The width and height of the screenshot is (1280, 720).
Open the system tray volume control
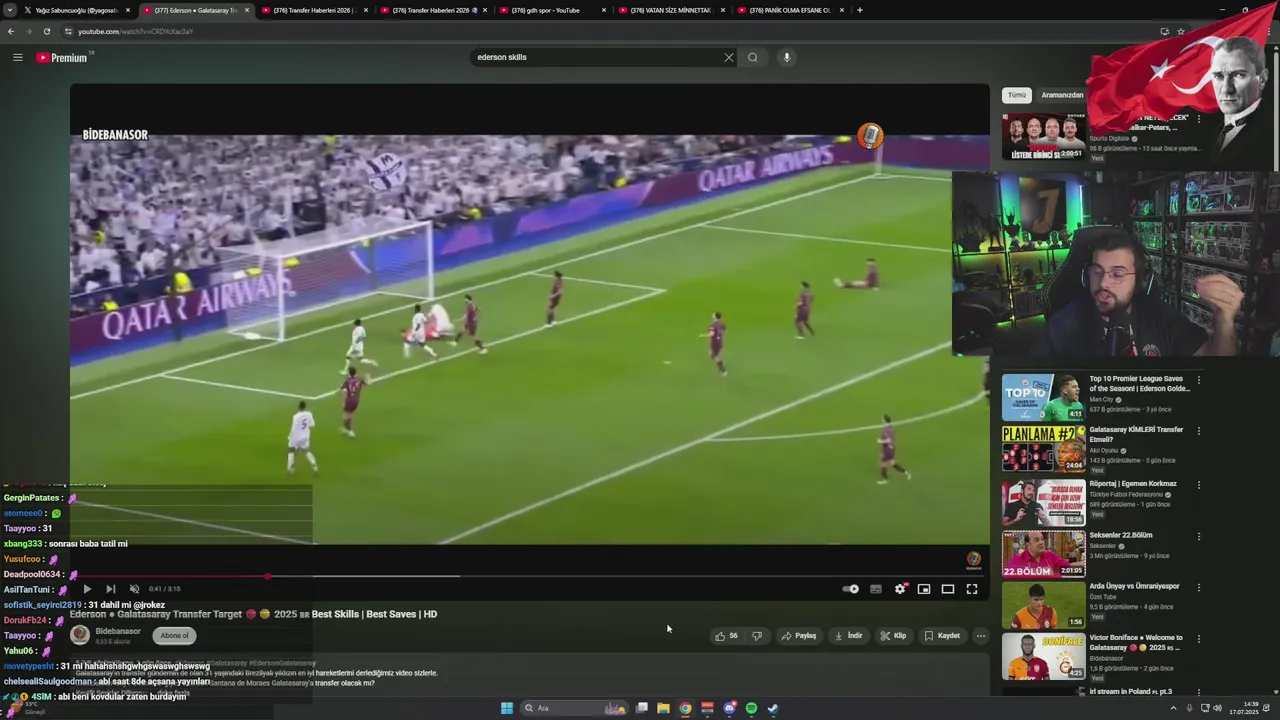pos(1217,708)
